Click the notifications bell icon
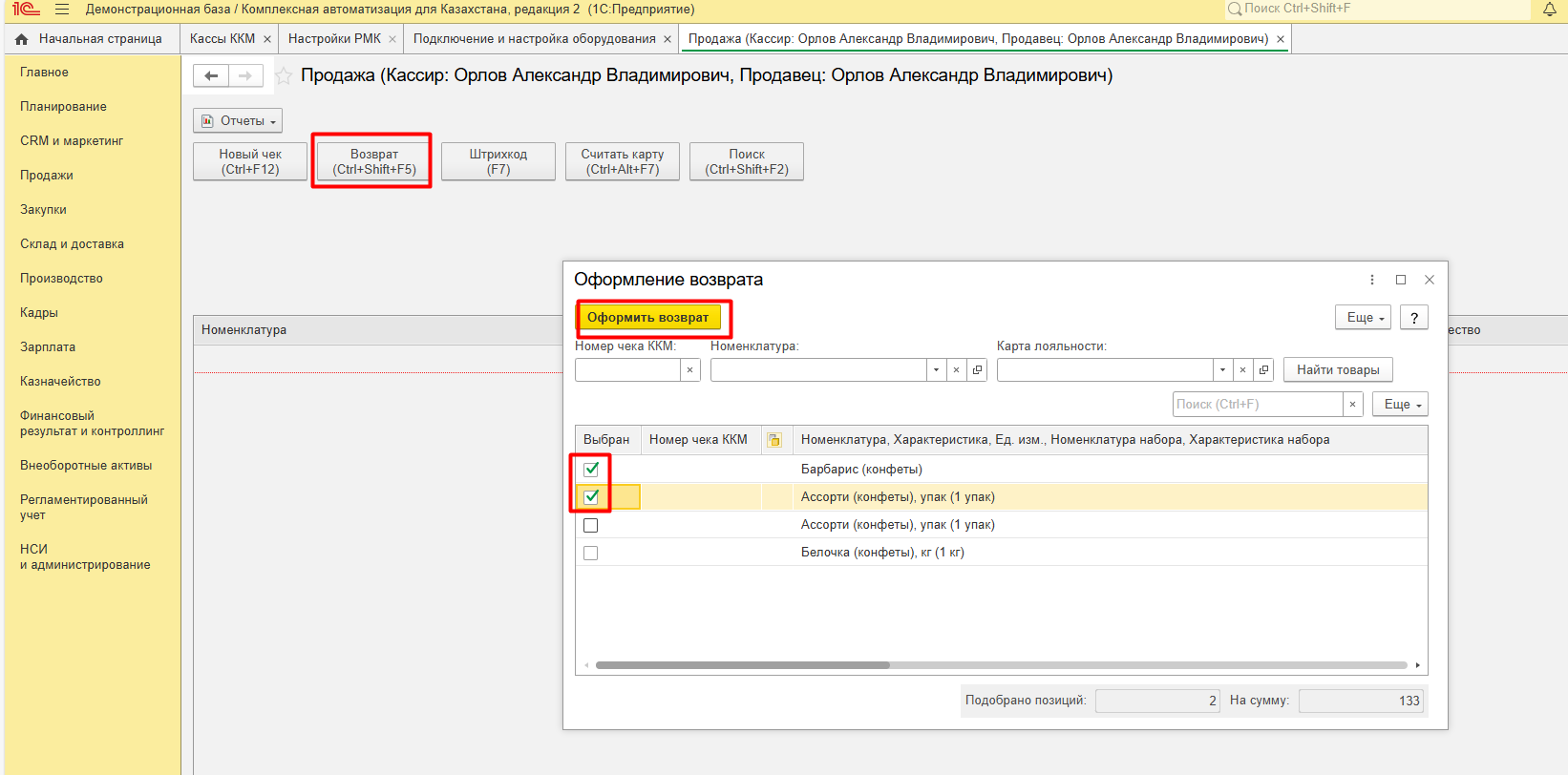 (1549, 10)
